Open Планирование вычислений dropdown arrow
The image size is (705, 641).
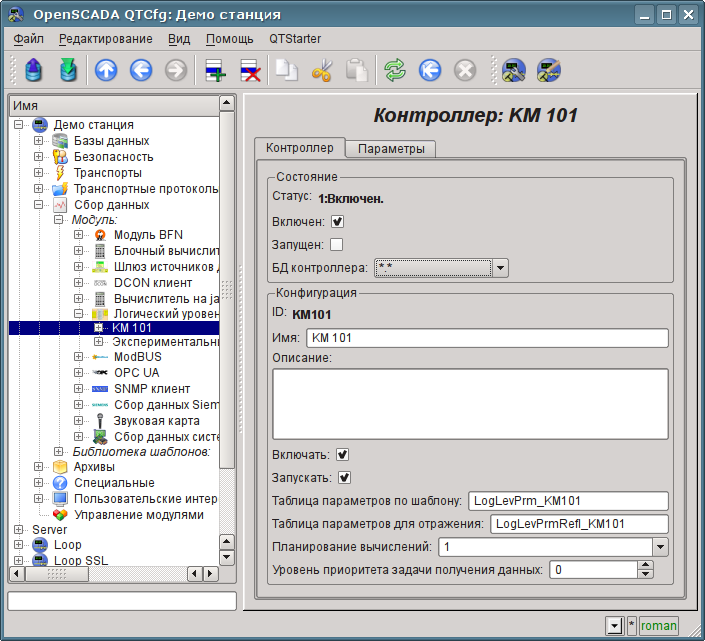click(x=659, y=547)
